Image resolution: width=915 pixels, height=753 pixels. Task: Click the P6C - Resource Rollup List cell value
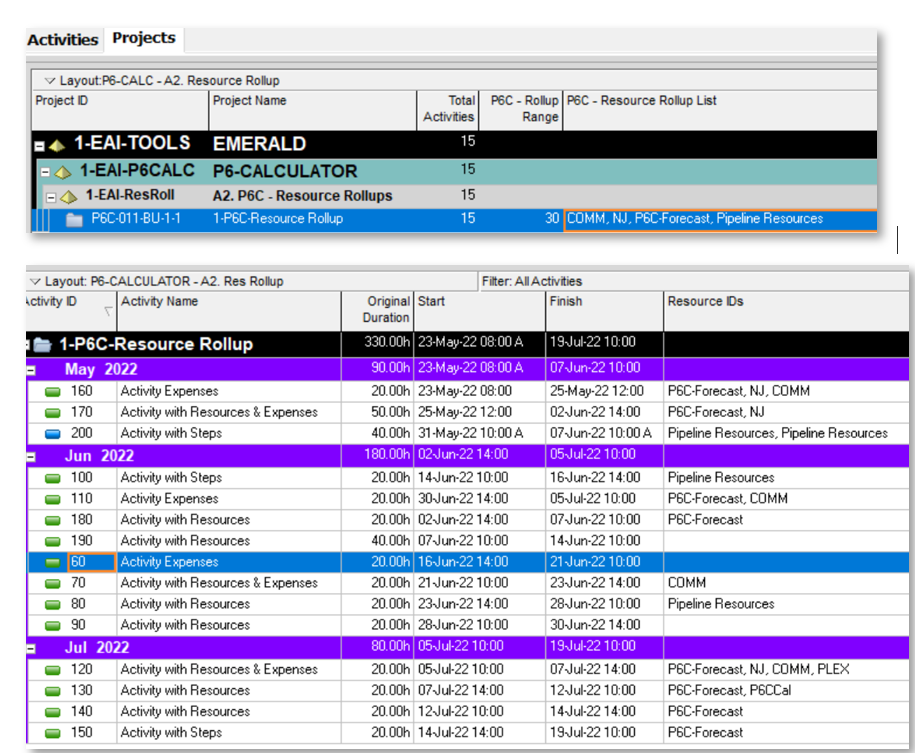point(695,219)
